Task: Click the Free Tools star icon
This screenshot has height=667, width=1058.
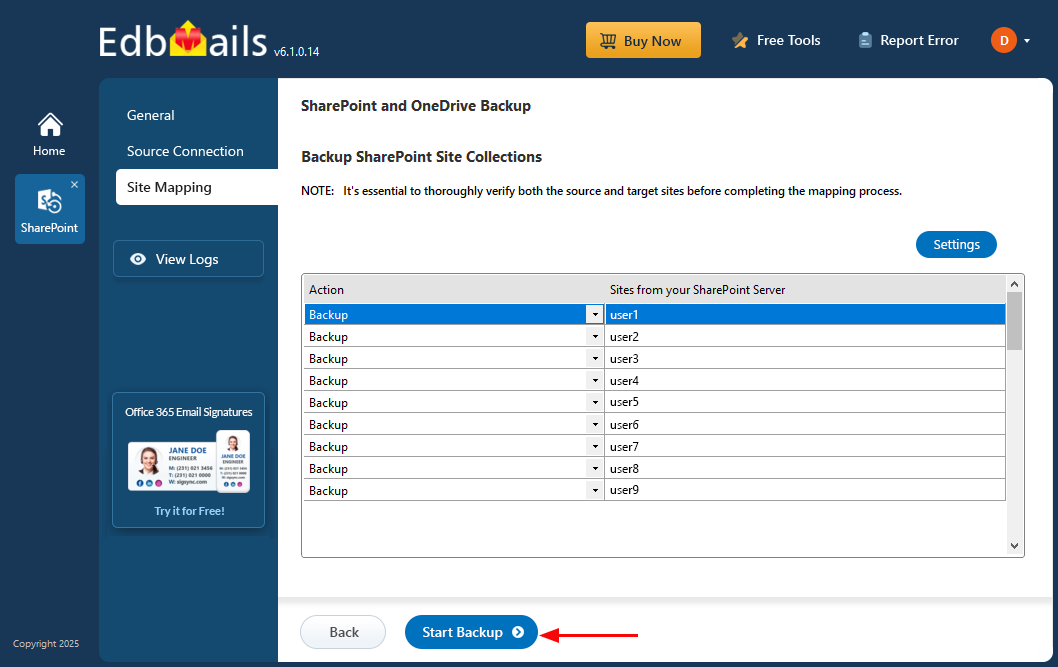Action: pos(740,40)
